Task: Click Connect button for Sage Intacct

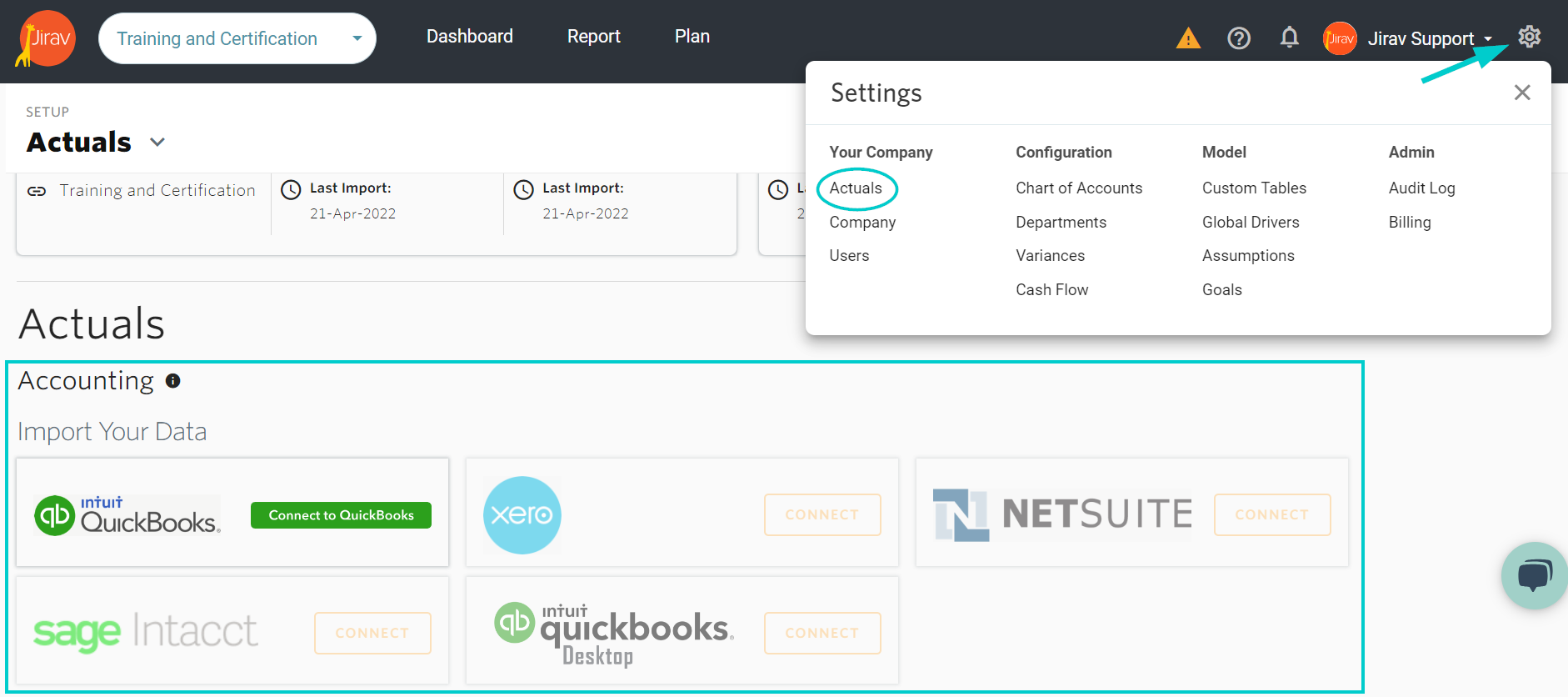Action: point(372,634)
